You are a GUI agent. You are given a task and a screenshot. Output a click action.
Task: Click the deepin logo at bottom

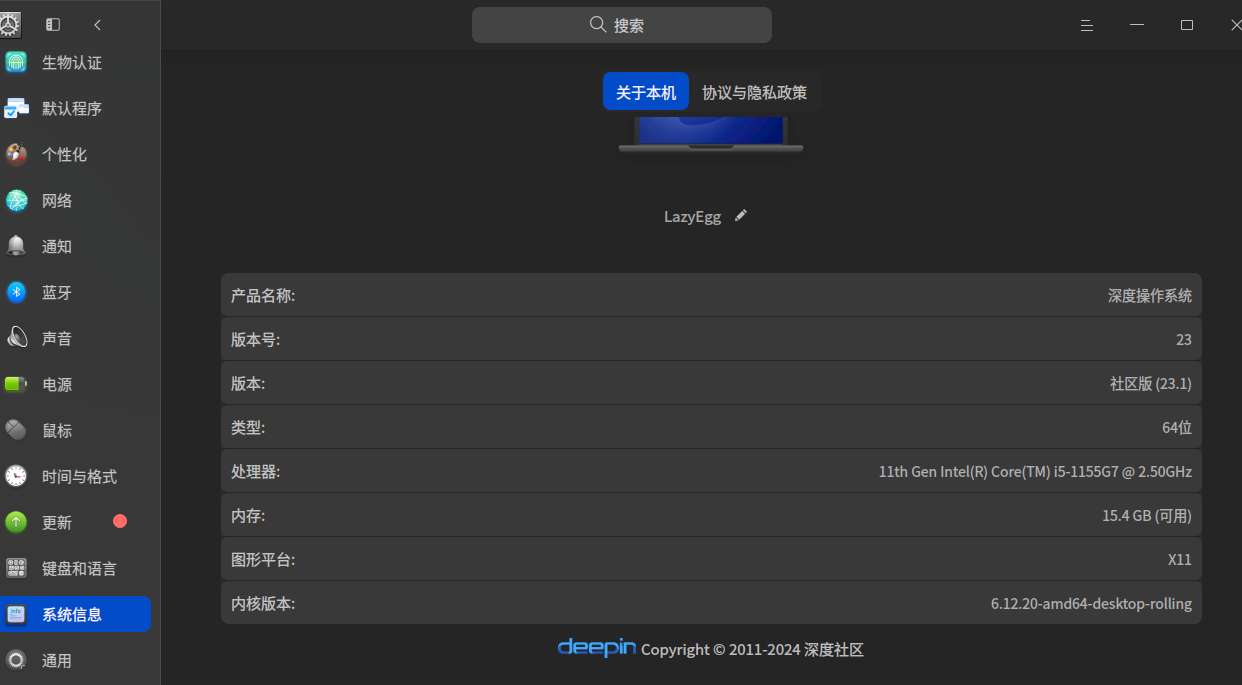pos(596,648)
